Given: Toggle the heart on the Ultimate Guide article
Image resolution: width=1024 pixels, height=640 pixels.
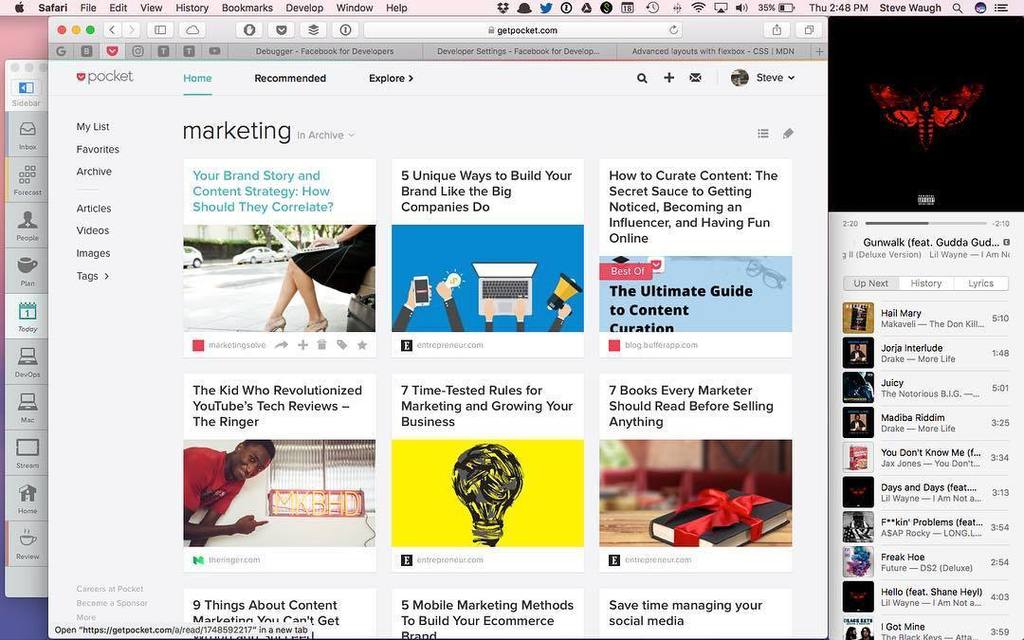Looking at the screenshot, I should [x=656, y=264].
